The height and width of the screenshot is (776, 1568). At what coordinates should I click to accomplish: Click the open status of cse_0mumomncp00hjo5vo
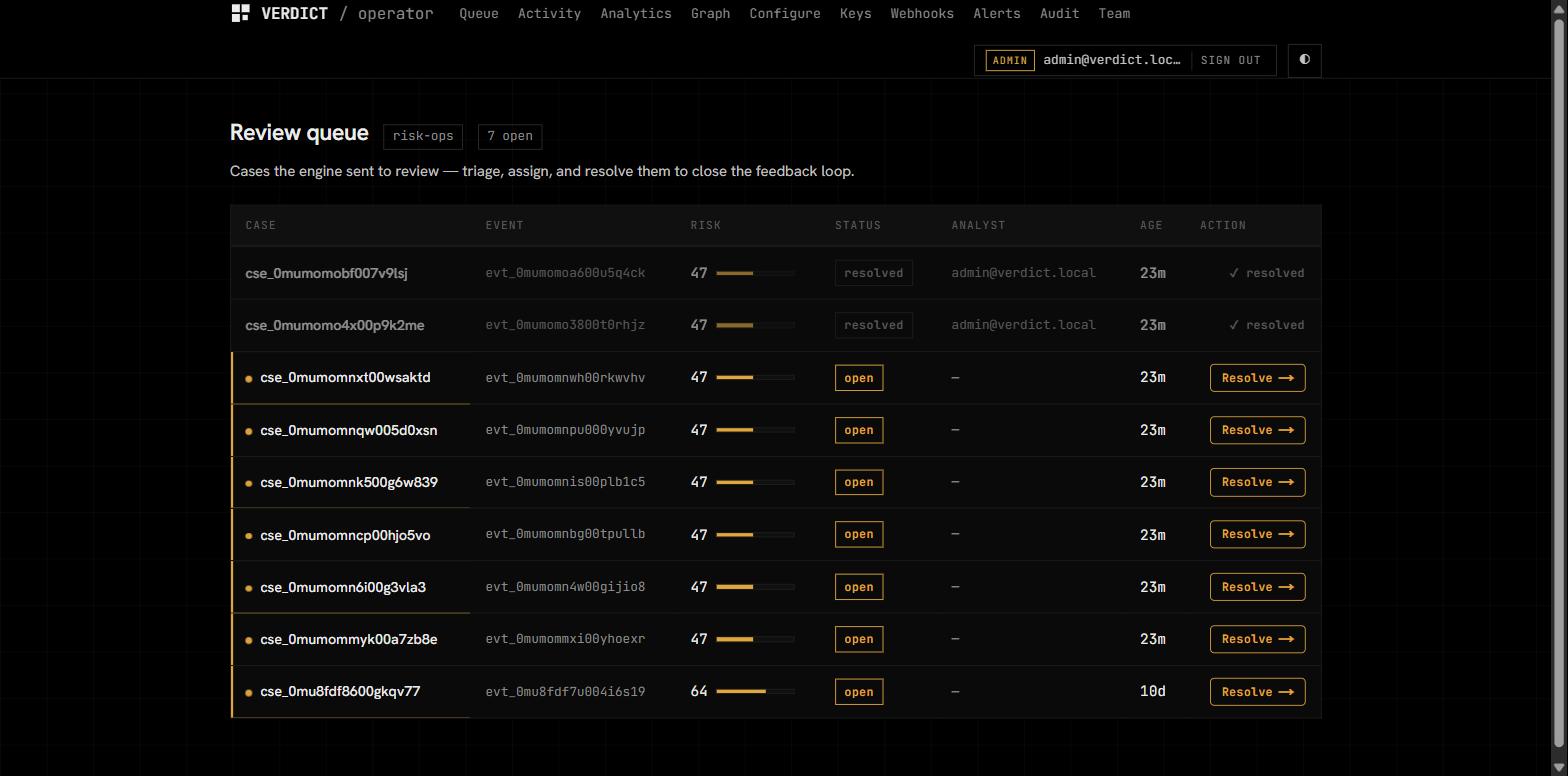859,534
